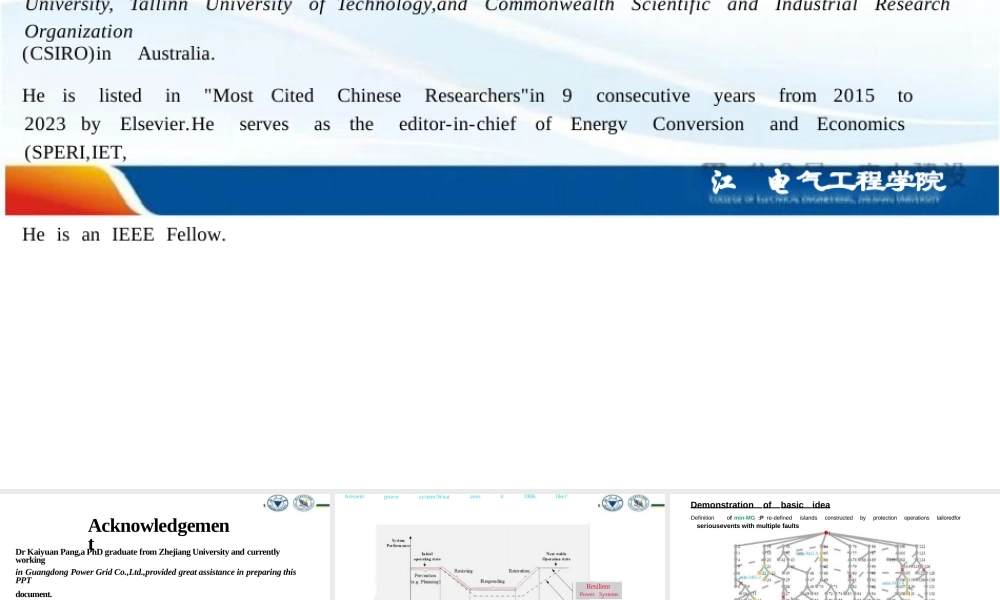Viewport: 1000px width, 600px height.
Task: Open the resilience curve diagram slide thumbnail
Action: (x=500, y=546)
